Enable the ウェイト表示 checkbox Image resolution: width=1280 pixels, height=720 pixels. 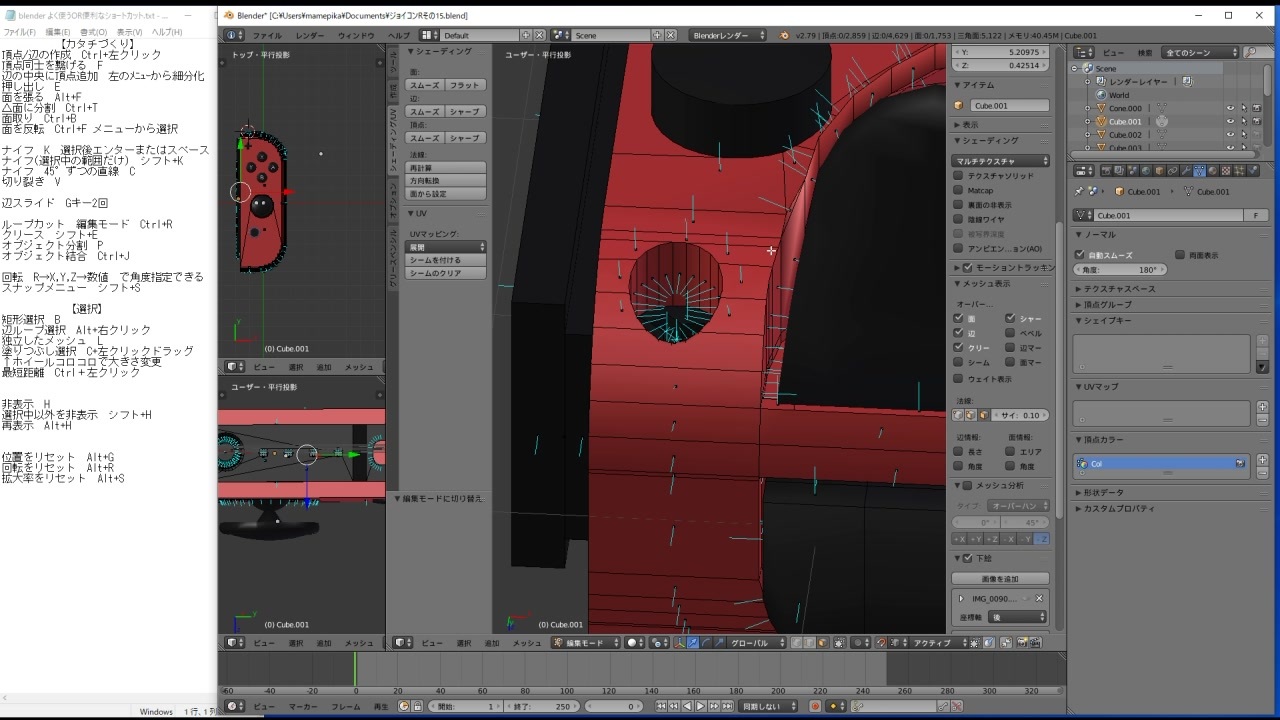(x=958, y=379)
